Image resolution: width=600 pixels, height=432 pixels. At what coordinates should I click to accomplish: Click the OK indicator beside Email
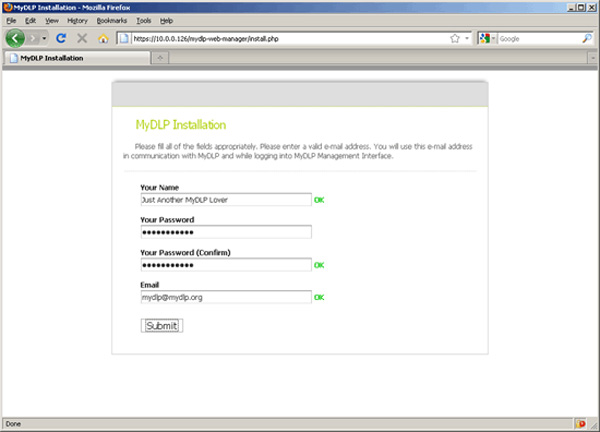(319, 297)
